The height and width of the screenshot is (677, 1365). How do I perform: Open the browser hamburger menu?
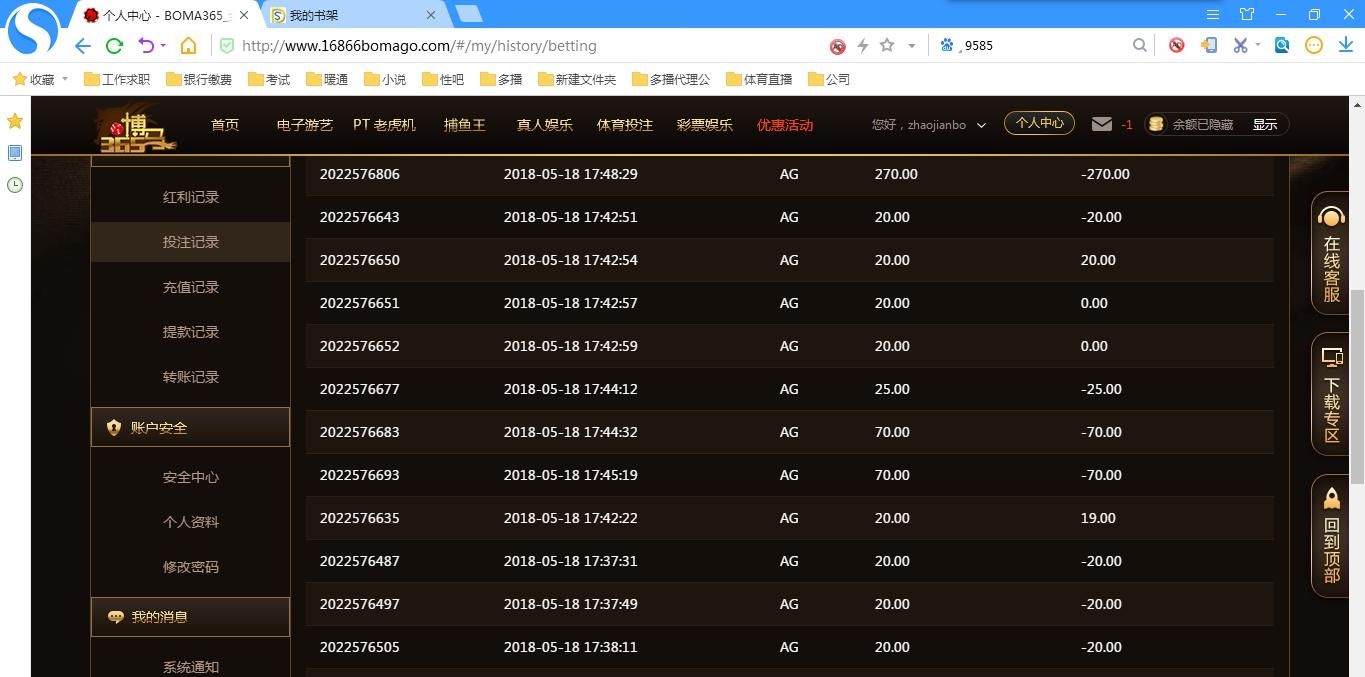(1213, 15)
